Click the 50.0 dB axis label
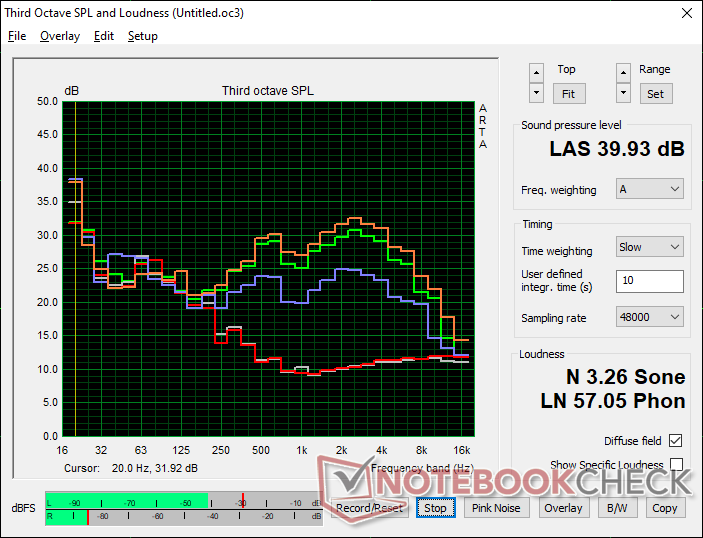Screen dimensions: 703x538 coord(48,101)
